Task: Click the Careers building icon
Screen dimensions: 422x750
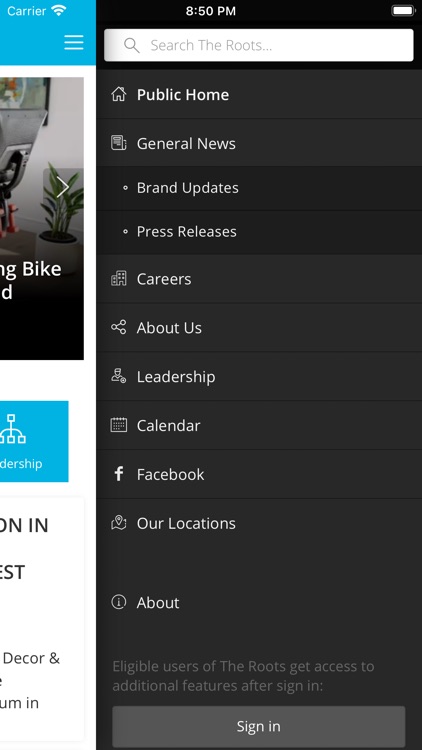Action: [119, 278]
